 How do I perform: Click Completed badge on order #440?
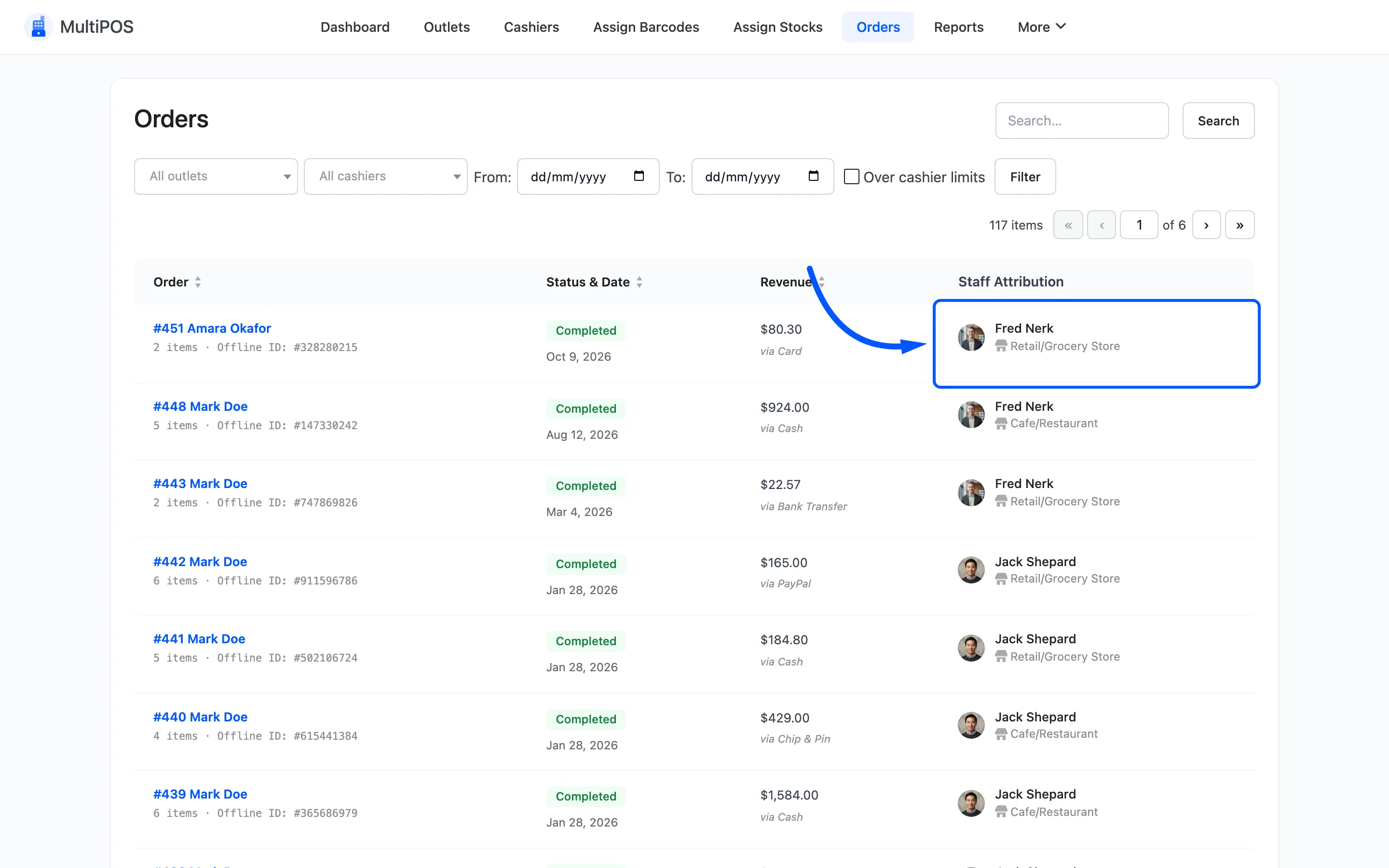pos(586,719)
